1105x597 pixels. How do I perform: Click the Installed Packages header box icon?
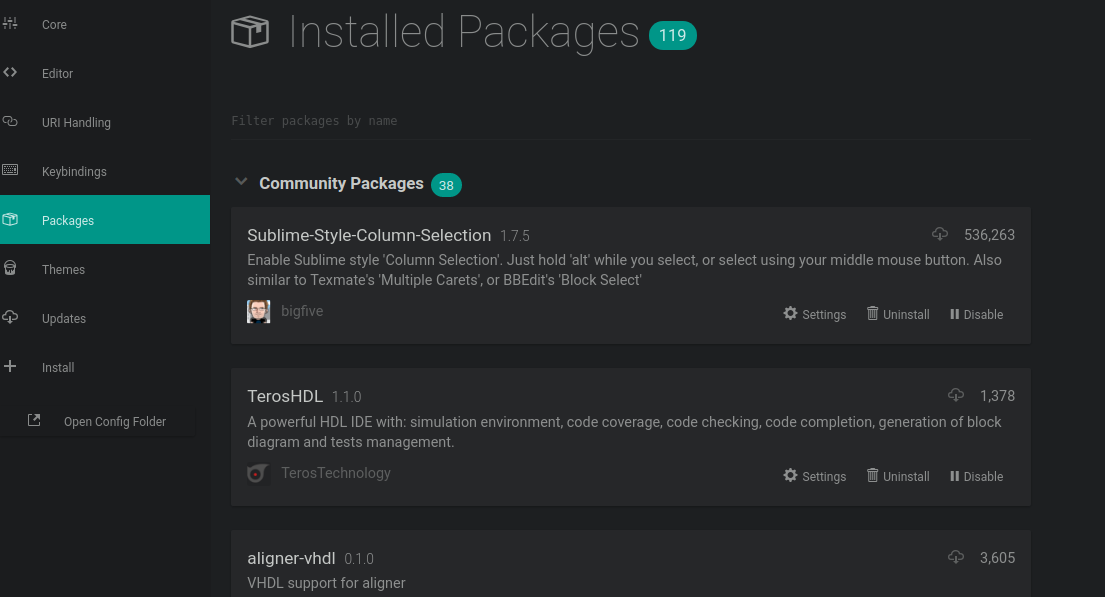(250, 32)
